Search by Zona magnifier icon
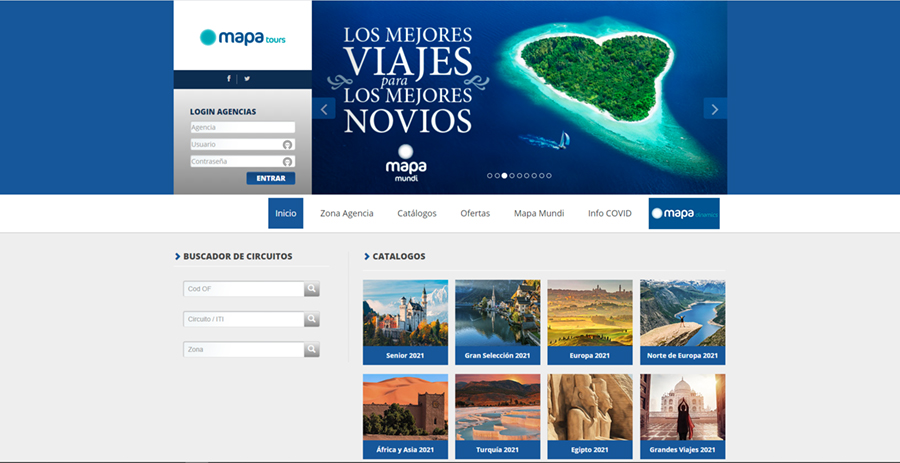This screenshot has width=900, height=463. pos(312,349)
